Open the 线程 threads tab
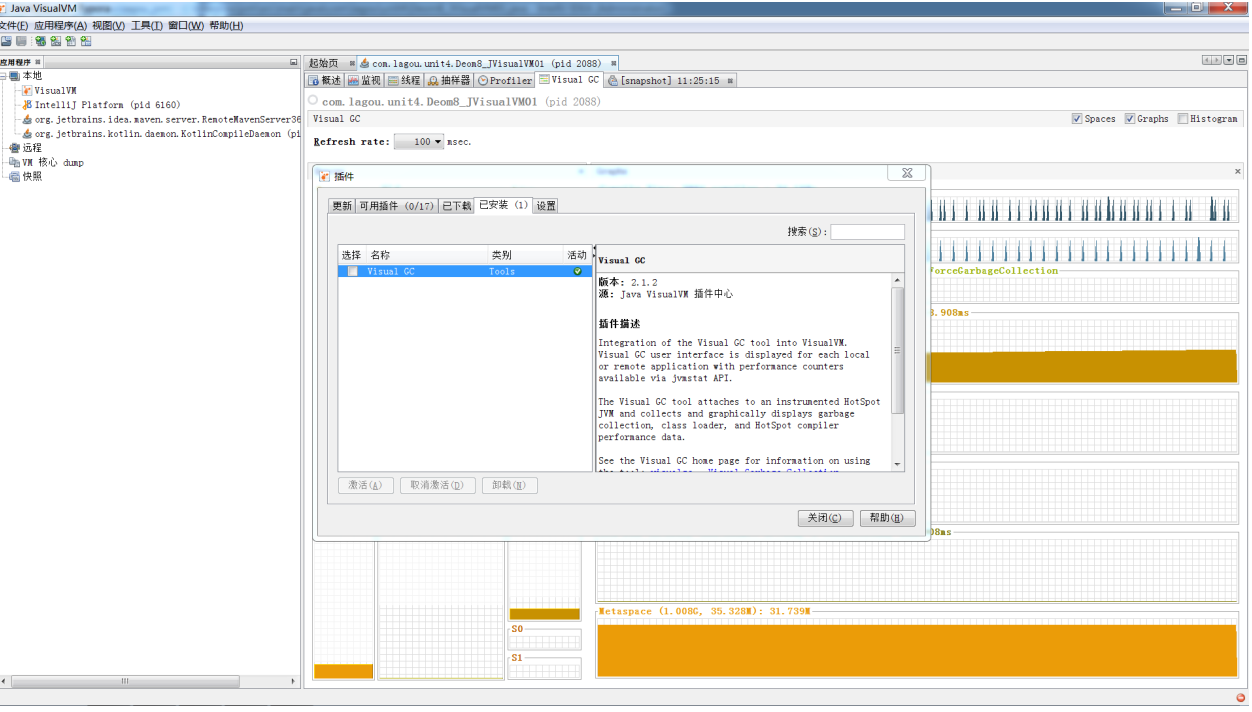 coord(404,80)
